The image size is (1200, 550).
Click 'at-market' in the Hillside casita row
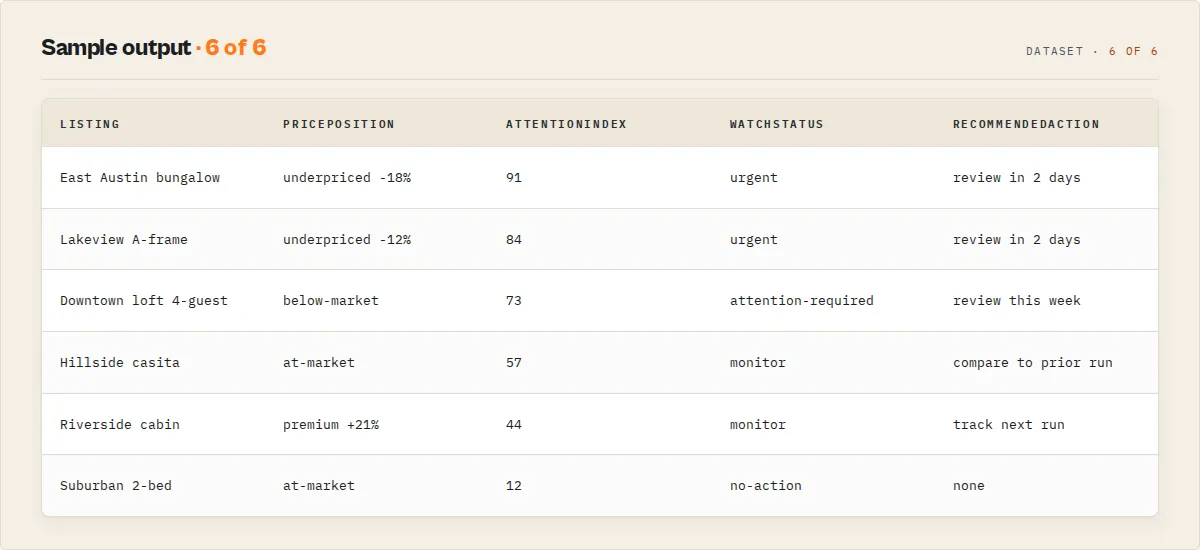click(319, 363)
